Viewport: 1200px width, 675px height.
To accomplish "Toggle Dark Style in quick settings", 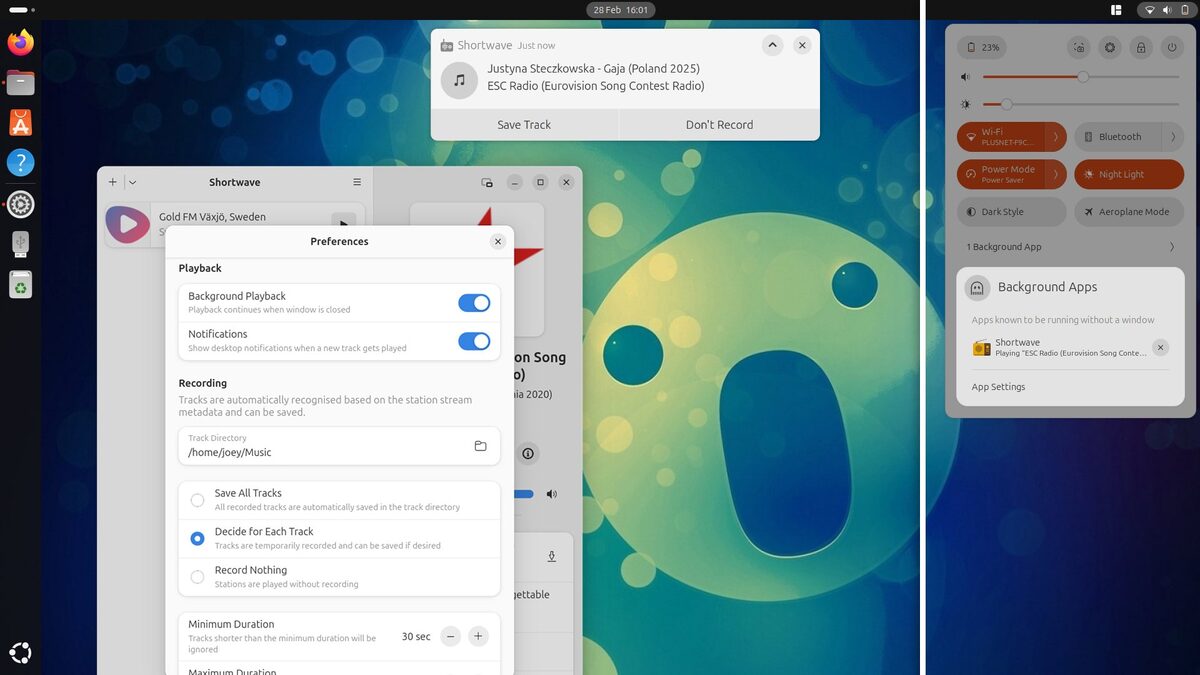I will 1012,212.
